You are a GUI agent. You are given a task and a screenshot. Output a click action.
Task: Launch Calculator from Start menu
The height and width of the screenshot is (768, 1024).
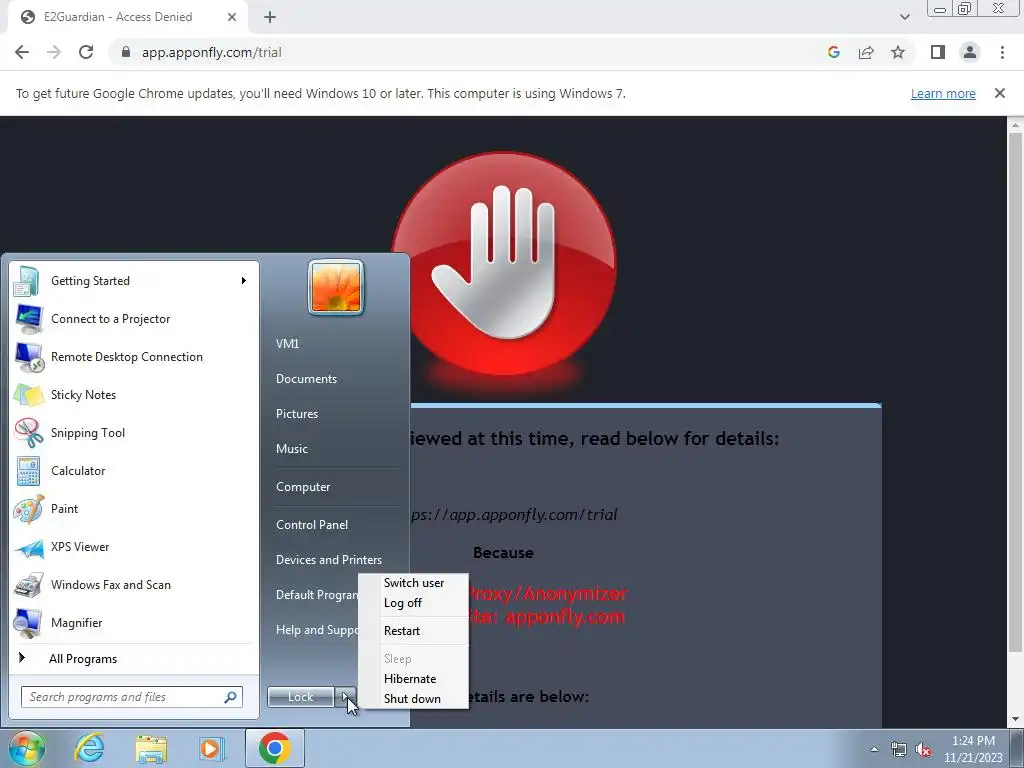click(134, 471)
